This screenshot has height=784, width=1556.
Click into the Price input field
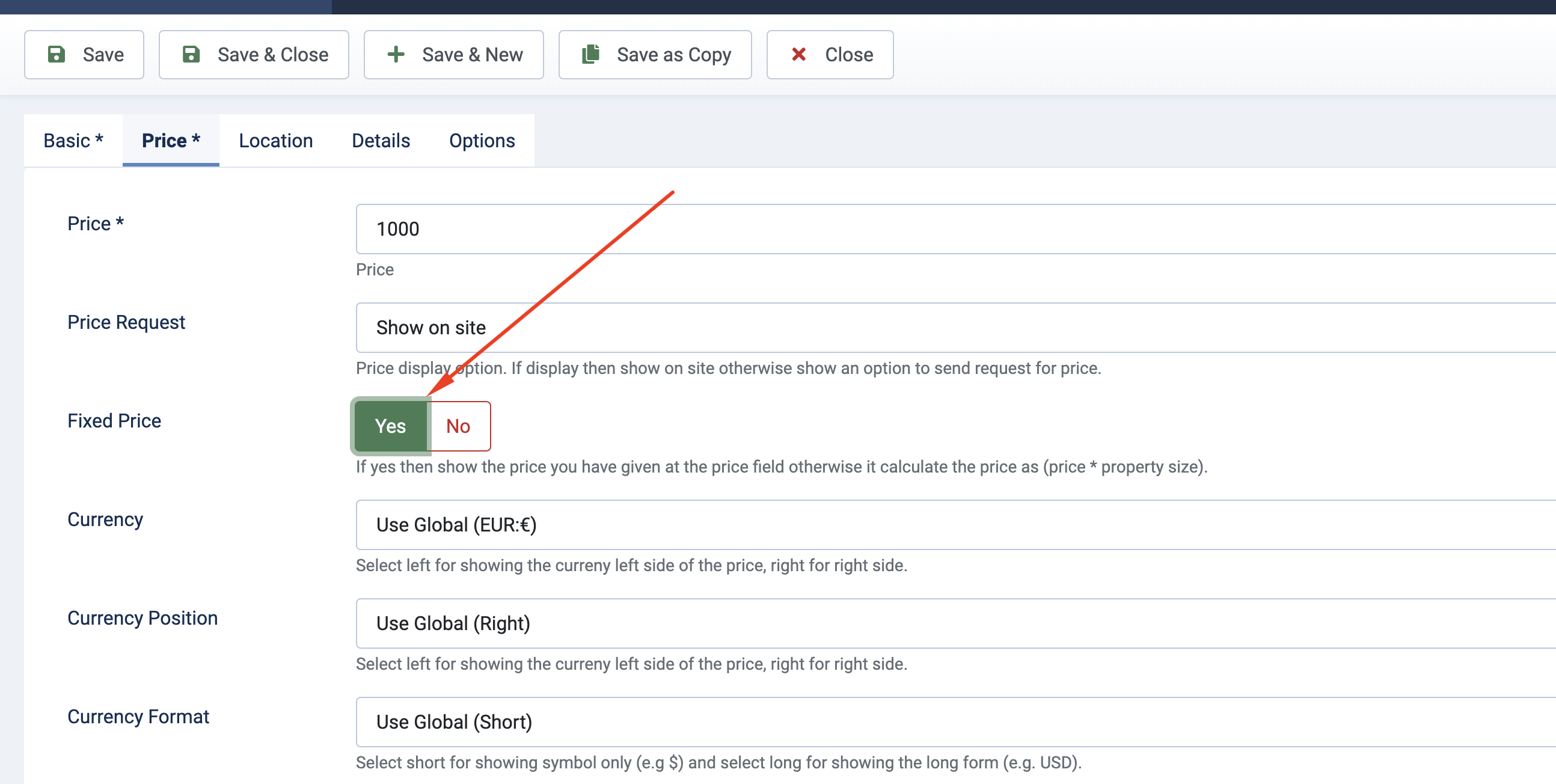[x=954, y=229]
